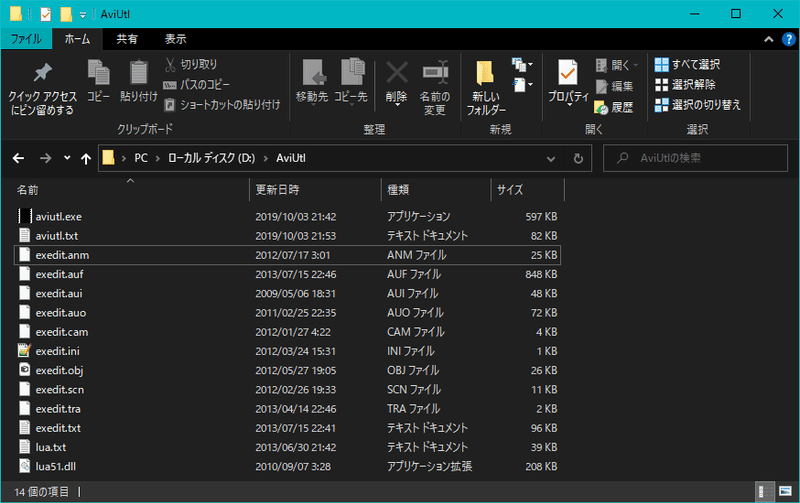Select the aviutl.exe file
Viewport: 800px width, 503px height.
pyautogui.click(x=287, y=216)
